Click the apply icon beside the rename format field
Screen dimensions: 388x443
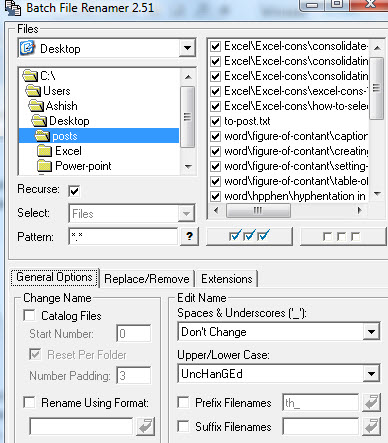145,426
